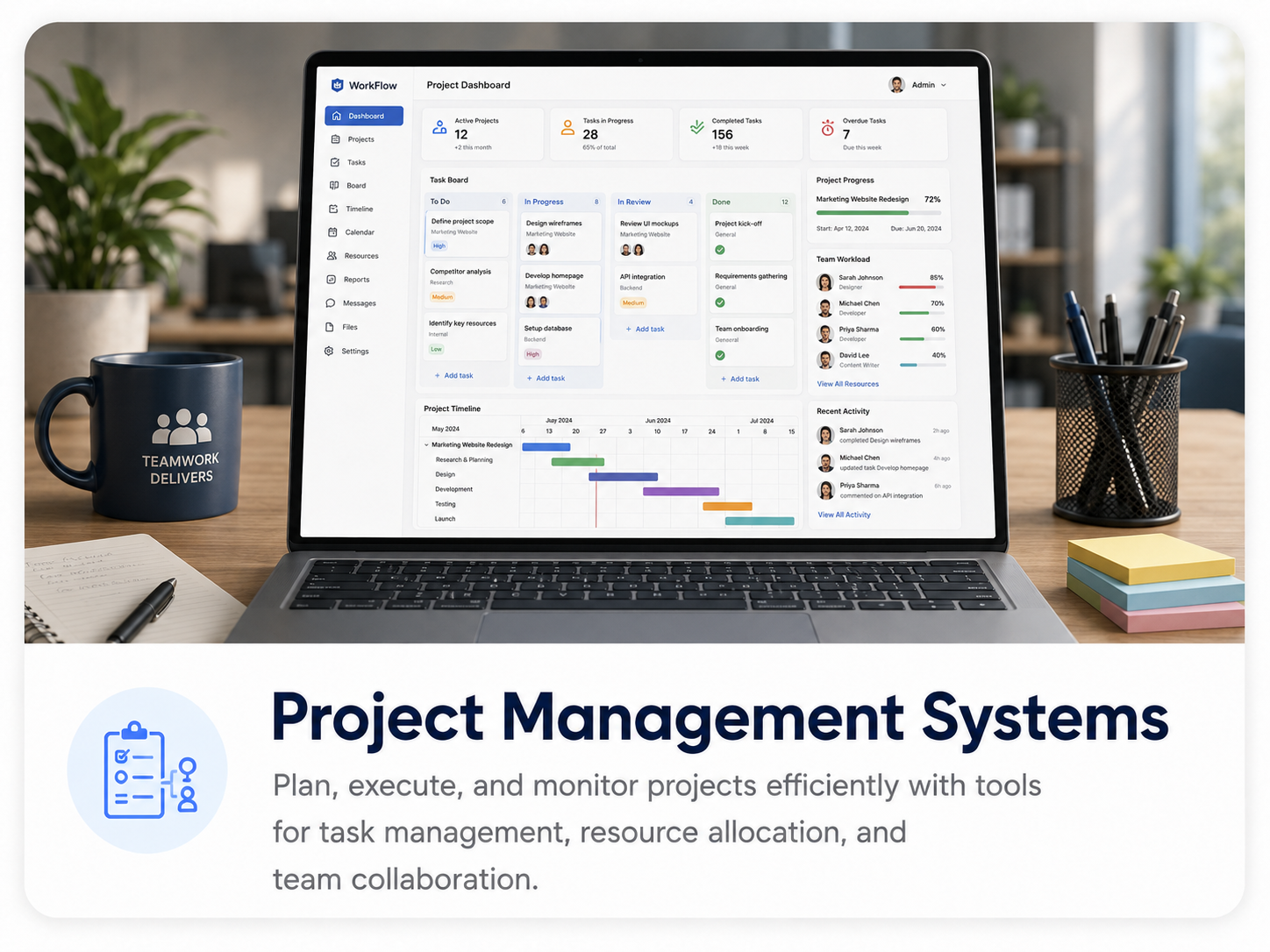Screen dimensions: 1270x952
Task: Toggle the green check on Requirements gathering
Action: pyautogui.click(x=720, y=302)
